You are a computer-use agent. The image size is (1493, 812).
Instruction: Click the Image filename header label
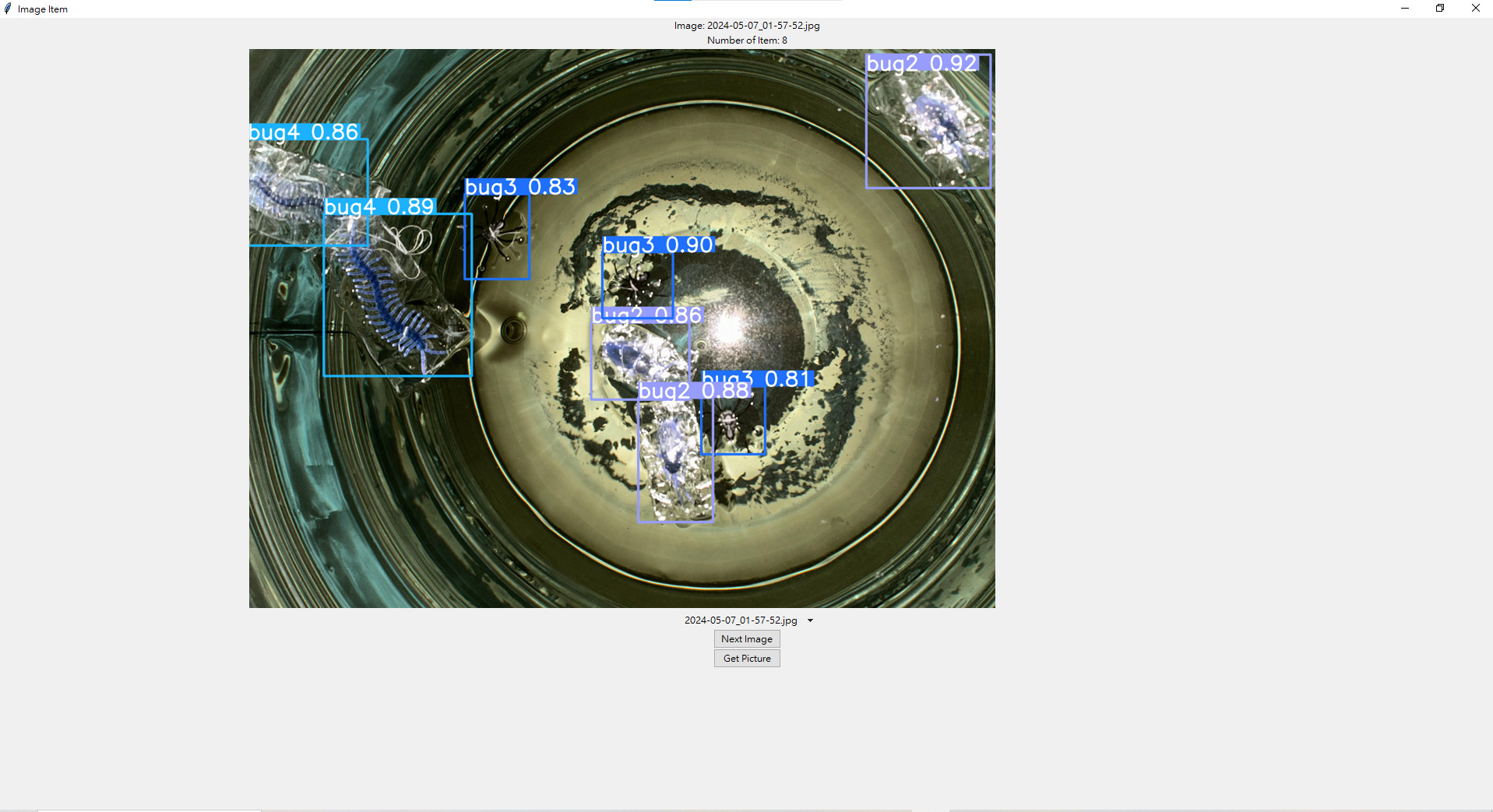[746, 26]
